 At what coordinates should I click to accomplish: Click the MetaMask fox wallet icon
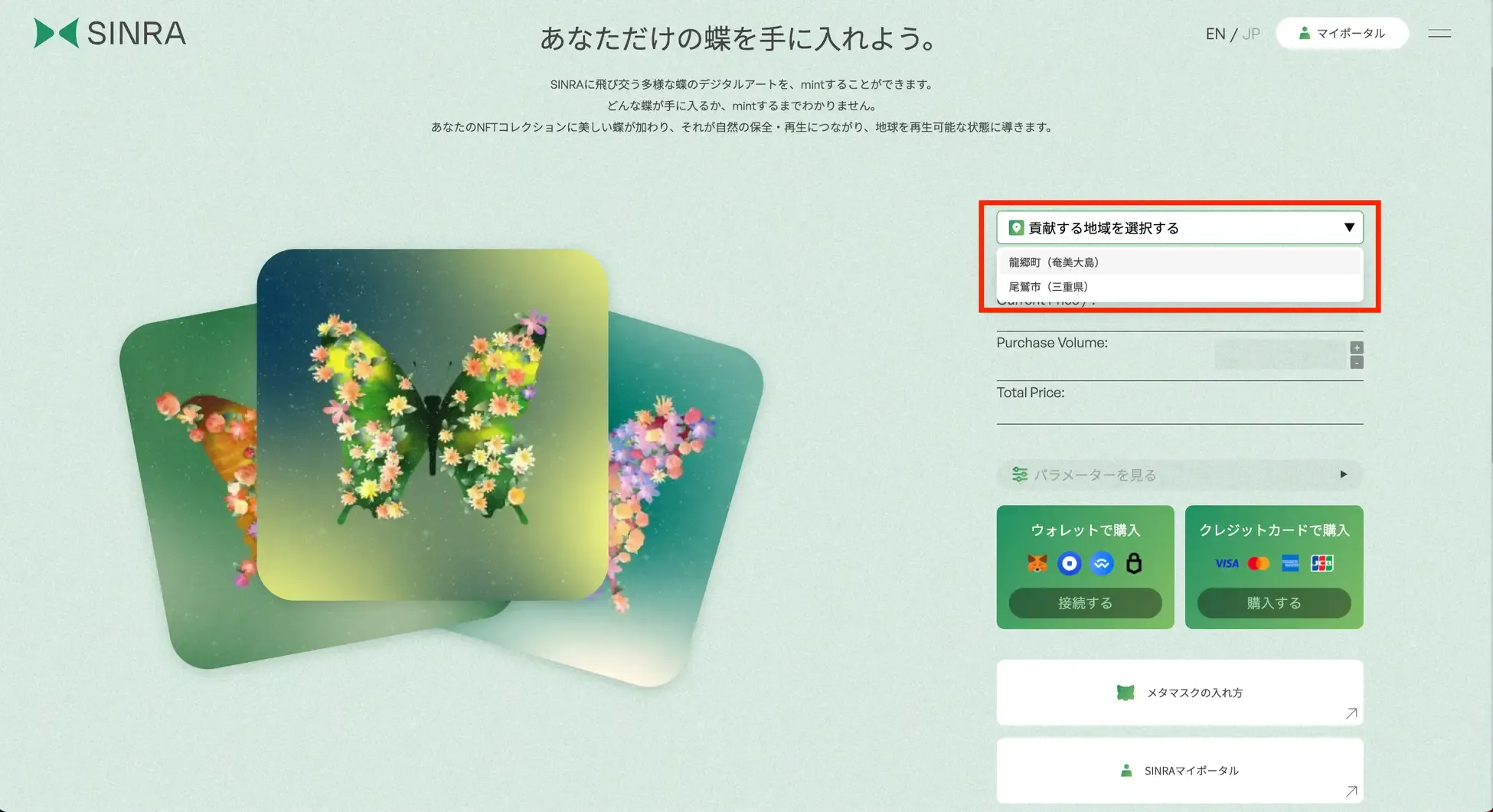pos(1037,564)
